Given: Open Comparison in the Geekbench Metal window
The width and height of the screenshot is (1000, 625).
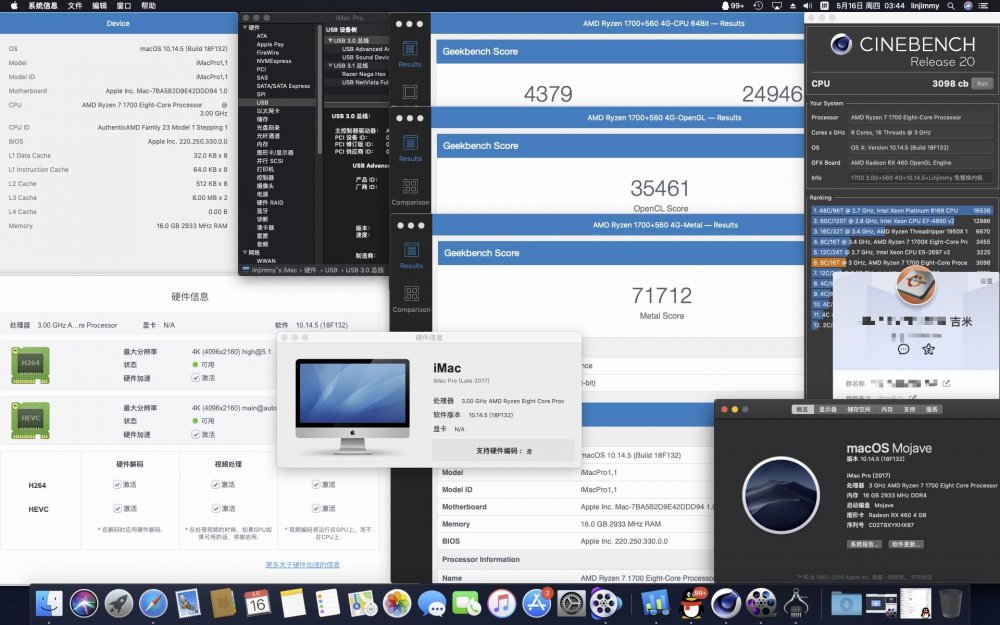Looking at the screenshot, I should (411, 299).
